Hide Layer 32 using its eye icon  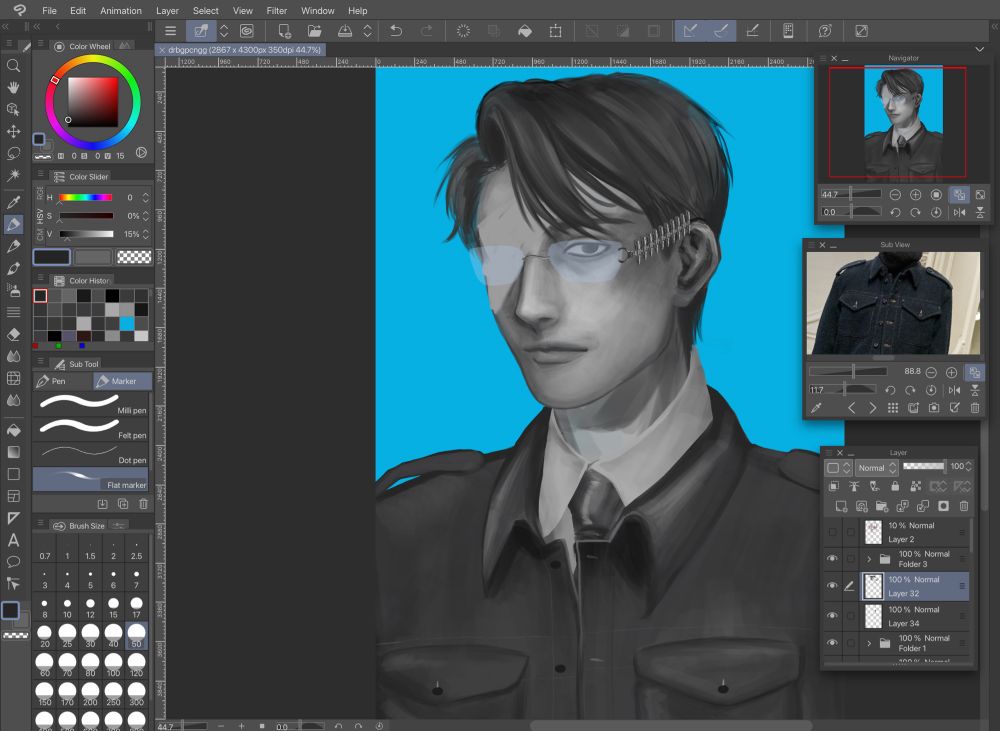(832, 586)
